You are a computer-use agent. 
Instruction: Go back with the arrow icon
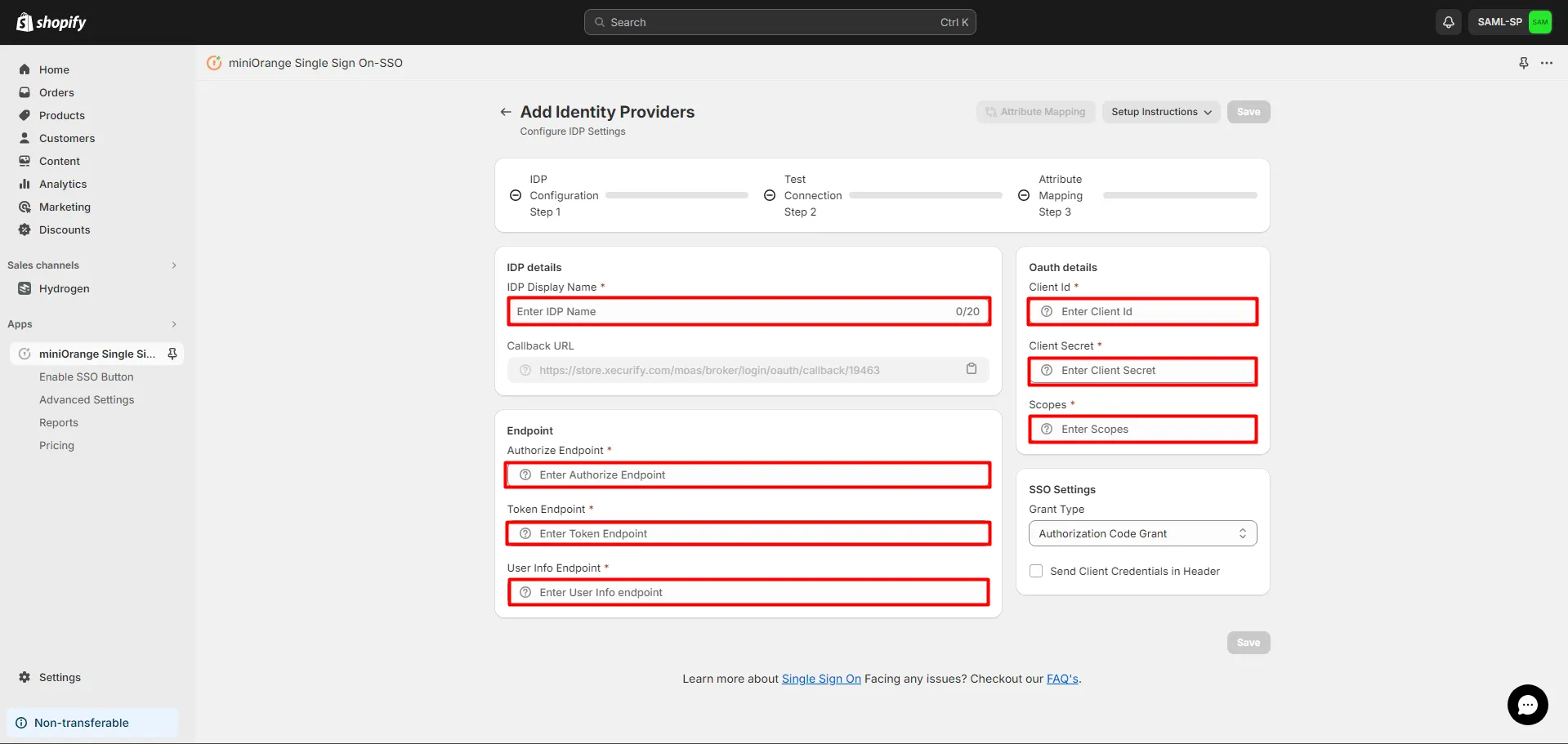(x=506, y=112)
